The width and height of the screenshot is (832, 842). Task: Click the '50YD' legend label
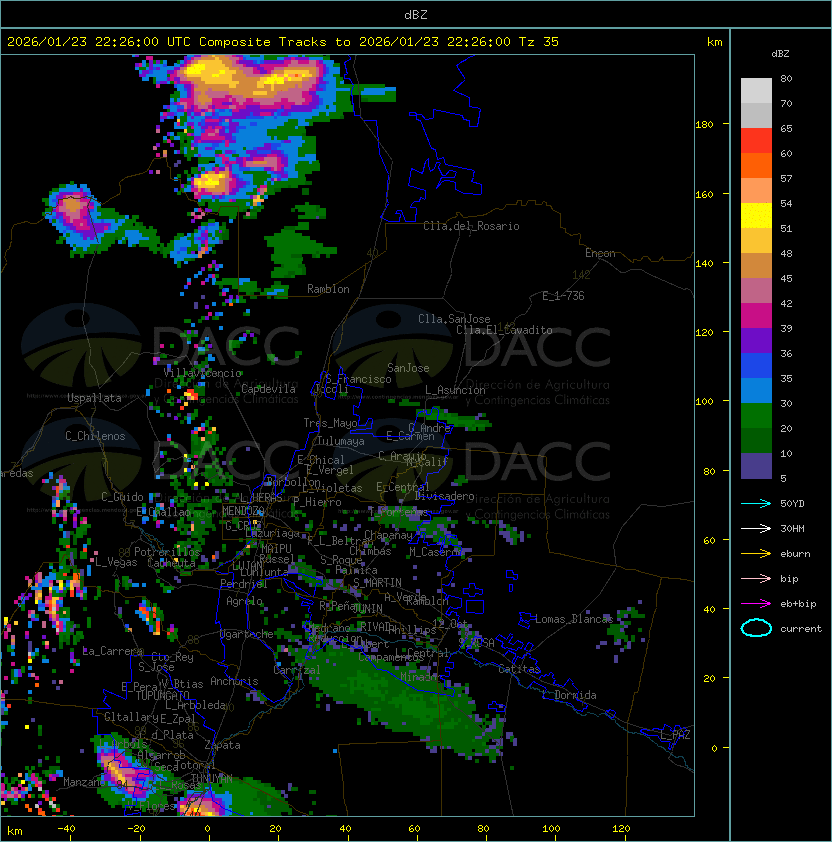(792, 504)
